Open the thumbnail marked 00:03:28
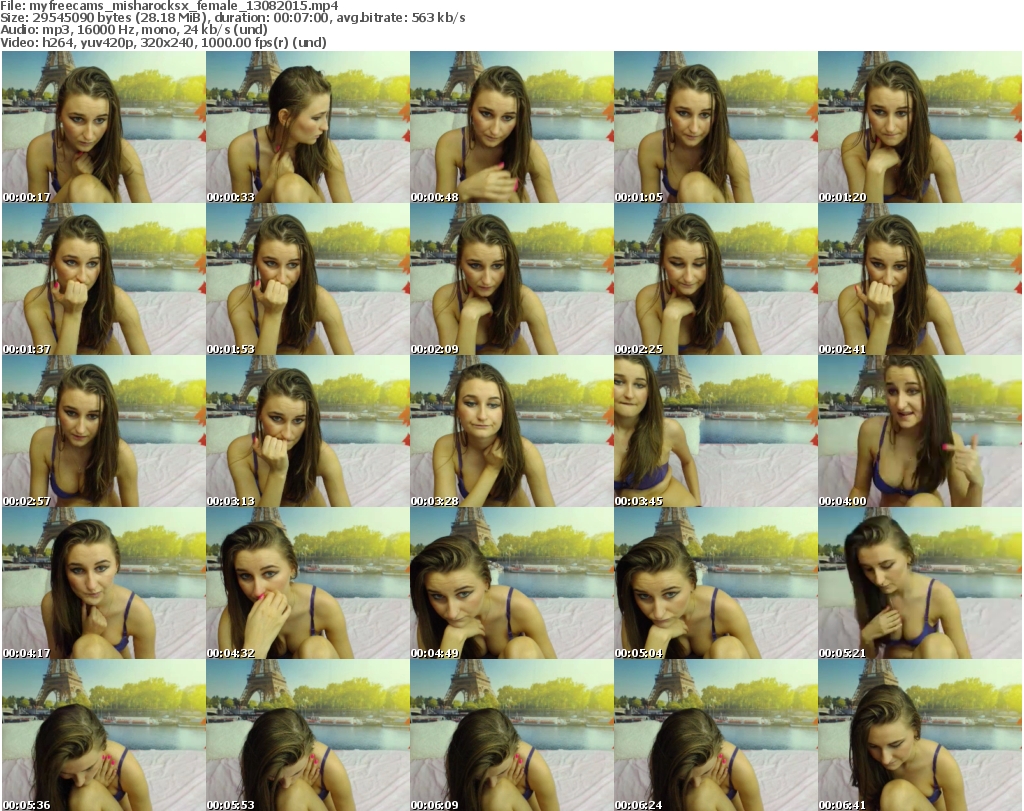1024x811 pixels. (x=511, y=432)
